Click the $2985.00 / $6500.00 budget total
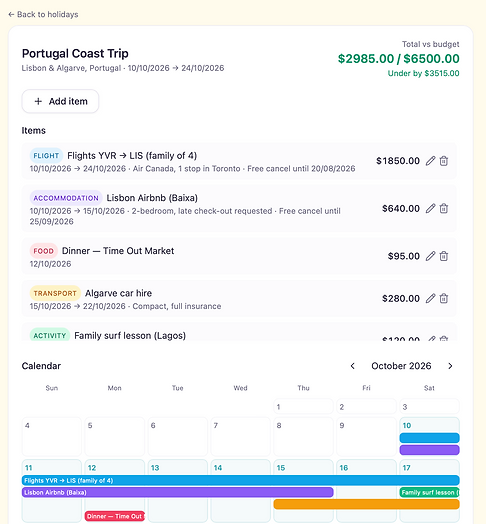The height and width of the screenshot is (524, 486). tap(398, 59)
